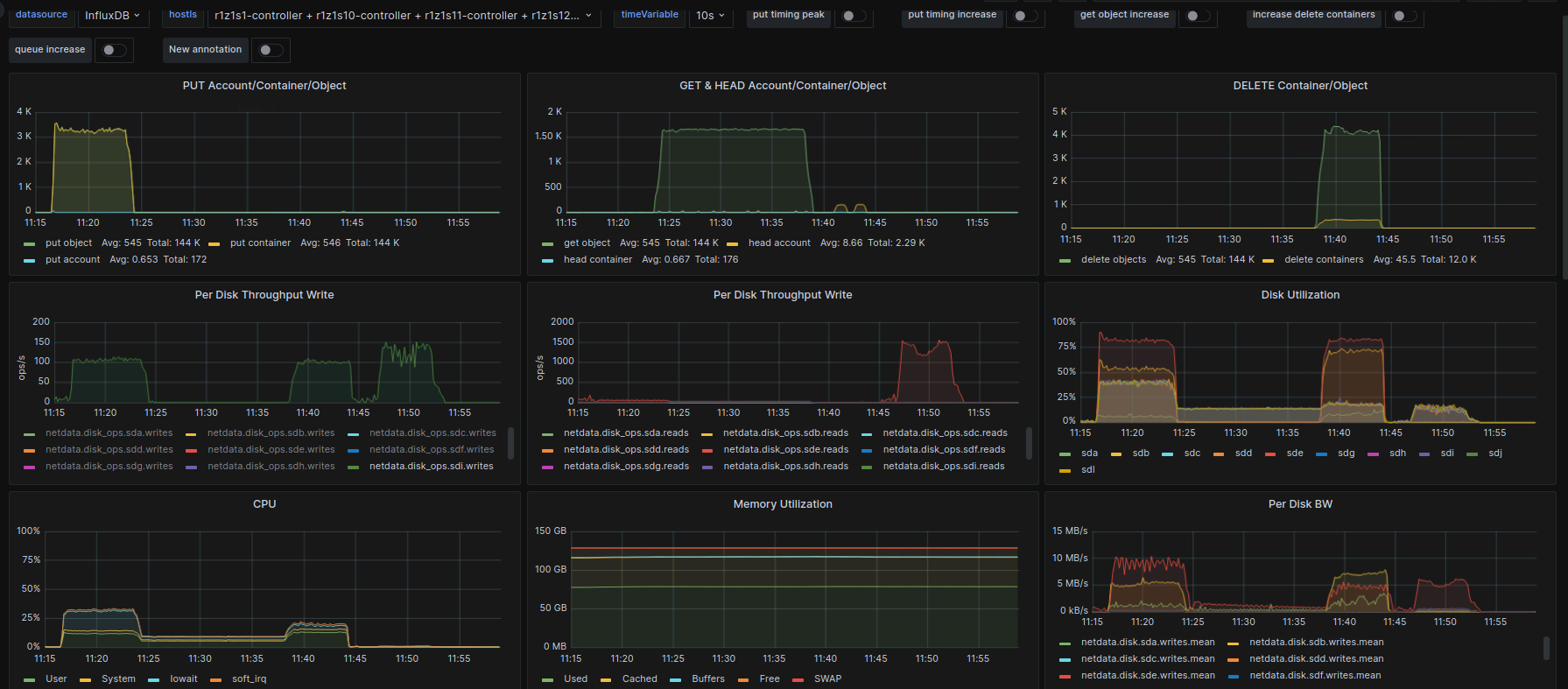The image size is (1568, 689).
Task: Toggle the get object increase switch
Action: coord(1197,16)
